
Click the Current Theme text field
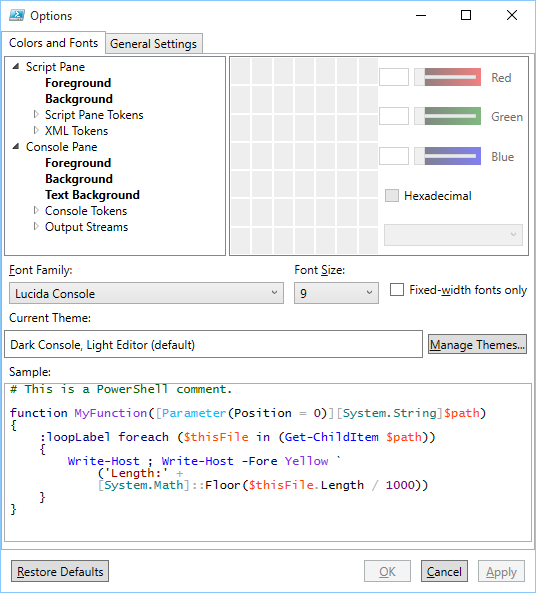tap(213, 344)
